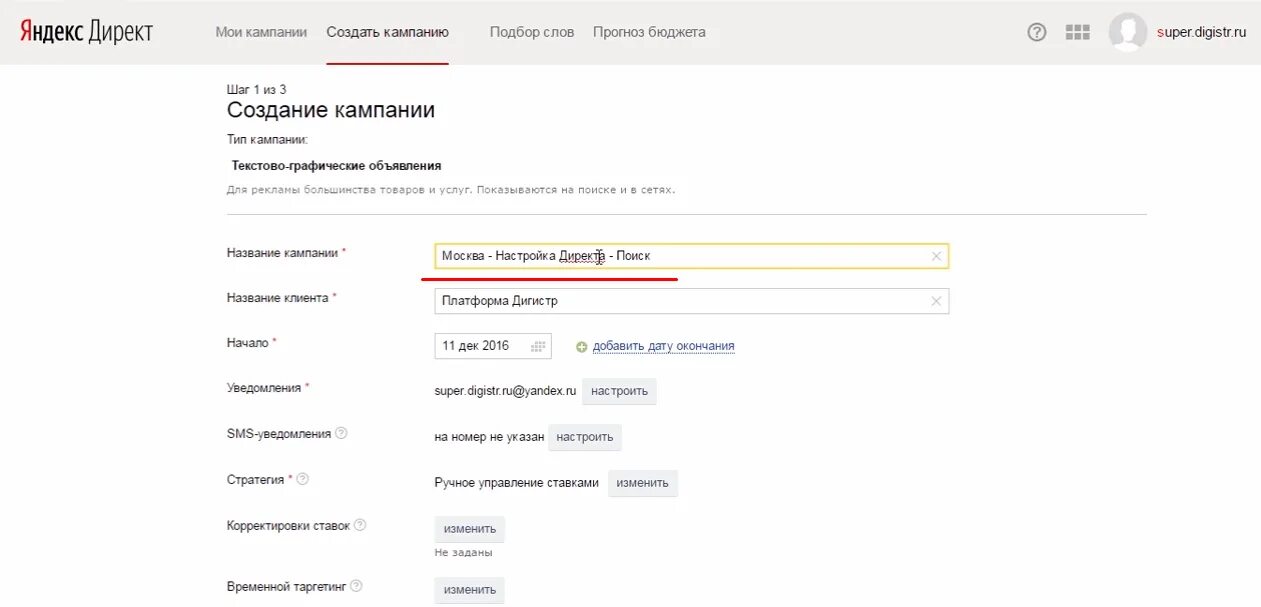The height and width of the screenshot is (607, 1261).
Task: Click the green plus add-date icon
Action: coord(582,347)
